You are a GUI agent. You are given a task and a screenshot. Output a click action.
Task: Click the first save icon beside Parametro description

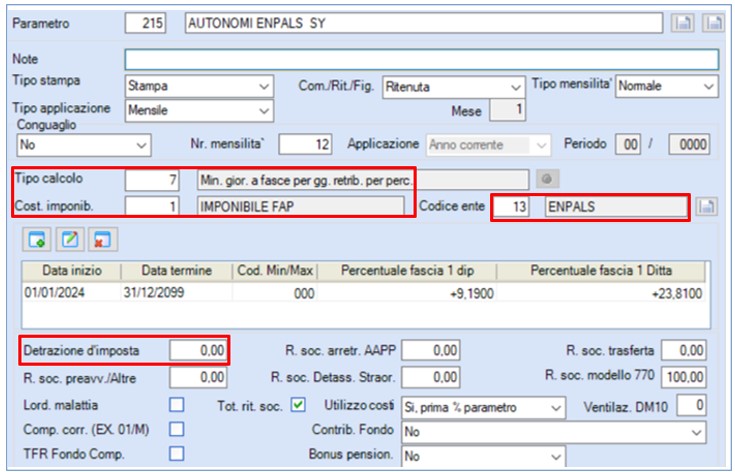(x=682, y=23)
